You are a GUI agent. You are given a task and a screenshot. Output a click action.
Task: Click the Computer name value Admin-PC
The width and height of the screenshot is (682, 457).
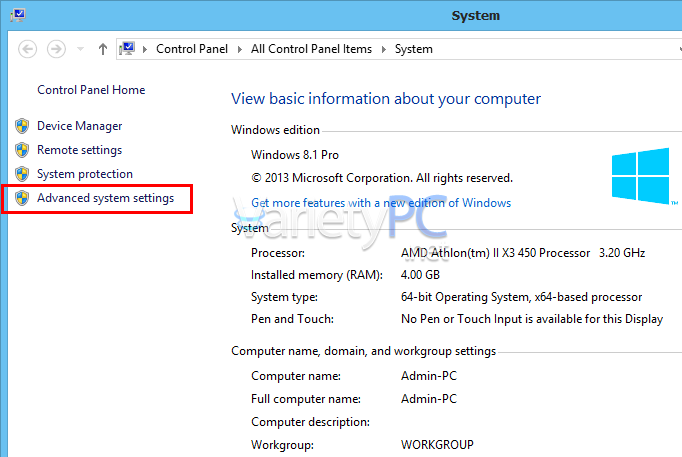429,376
